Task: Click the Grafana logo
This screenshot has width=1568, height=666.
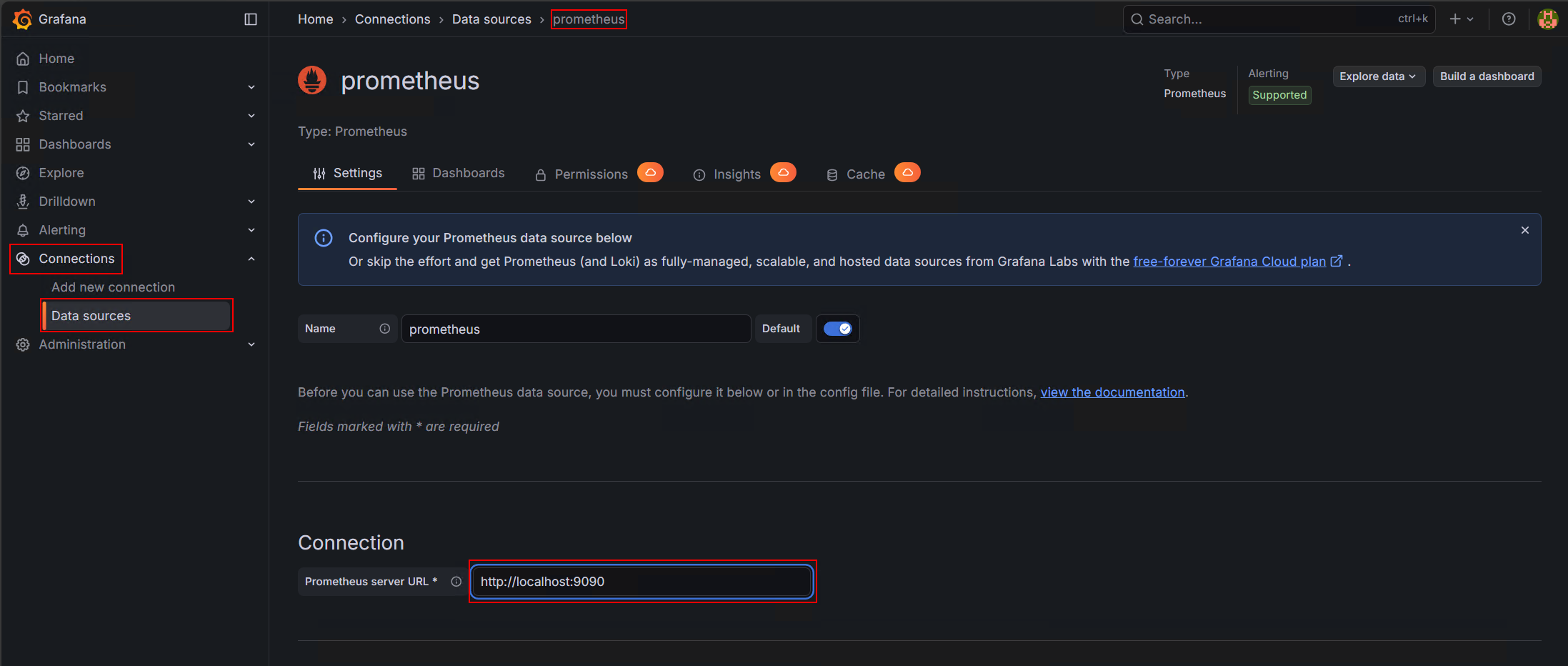Action: coord(22,19)
